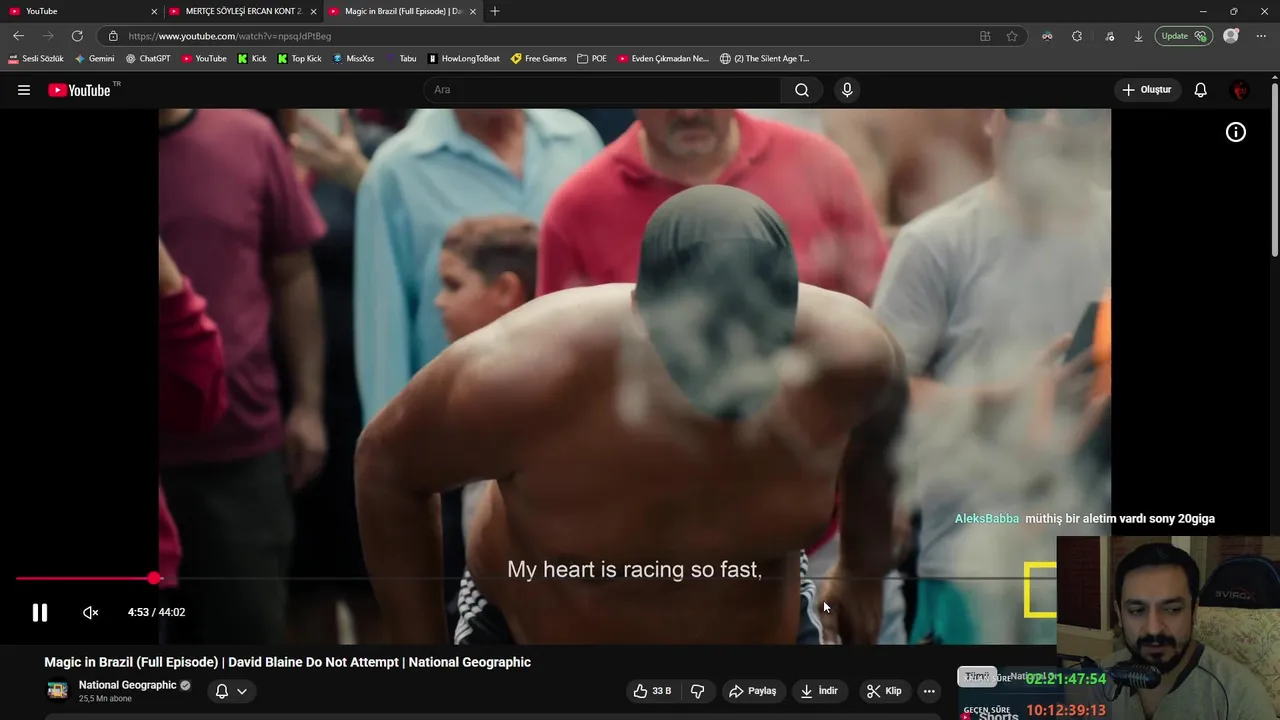Click the browser Update button
The image size is (1280, 720).
(1184, 36)
